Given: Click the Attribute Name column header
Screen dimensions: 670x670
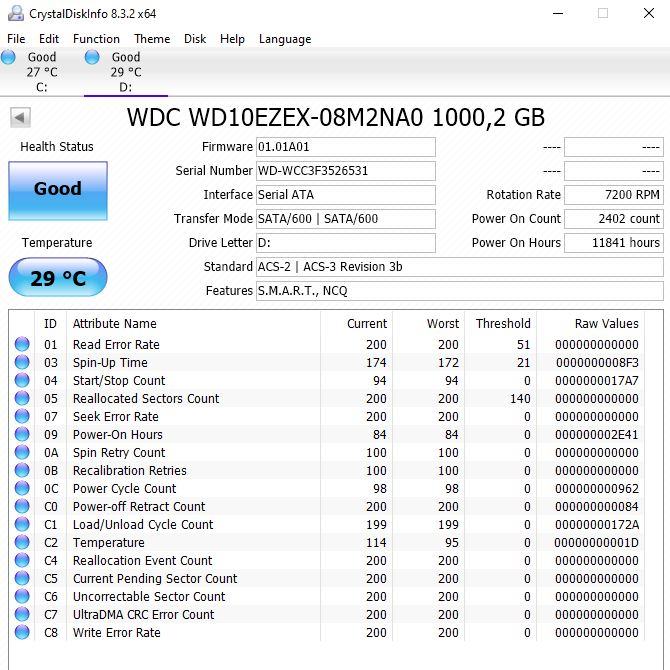Looking at the screenshot, I should [x=115, y=323].
